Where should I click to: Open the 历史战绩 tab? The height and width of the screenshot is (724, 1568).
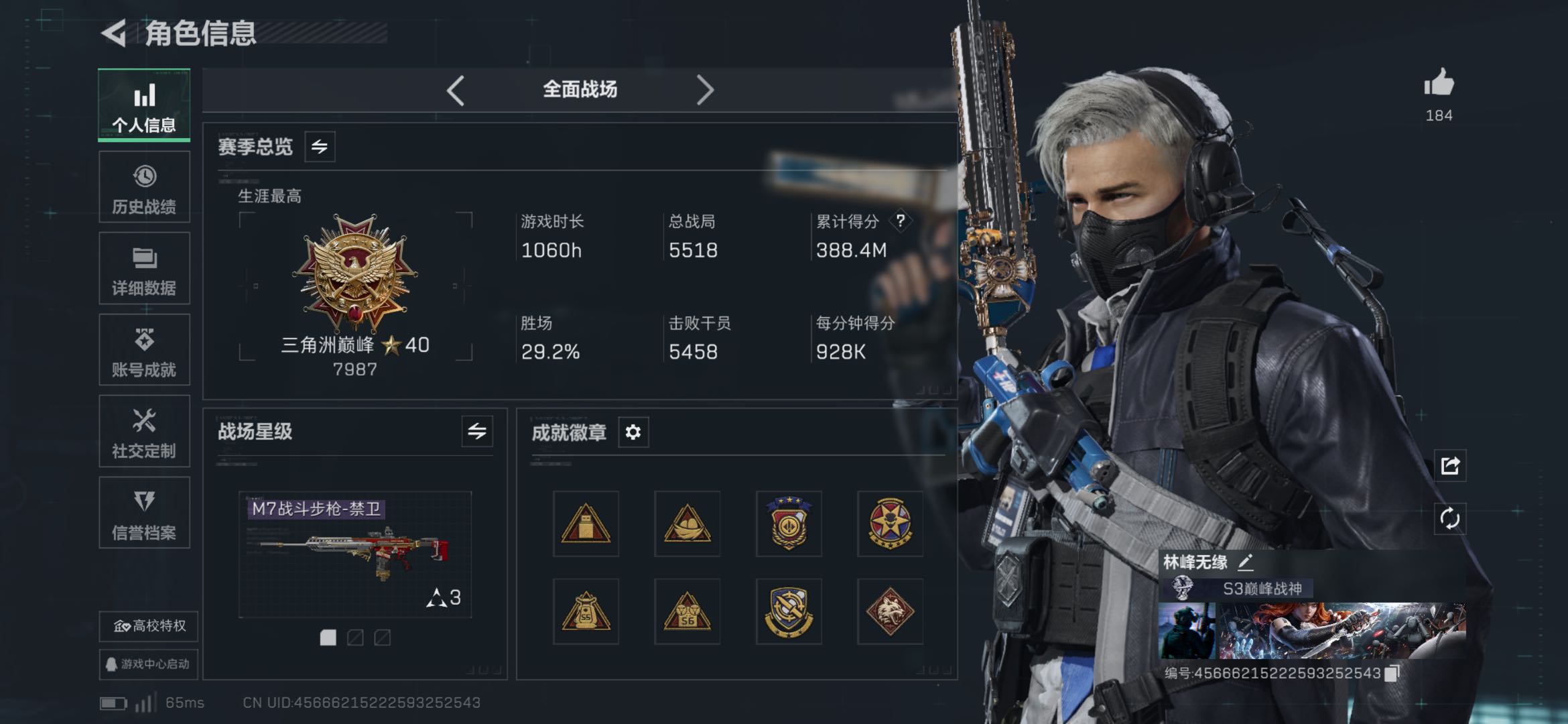[x=144, y=187]
